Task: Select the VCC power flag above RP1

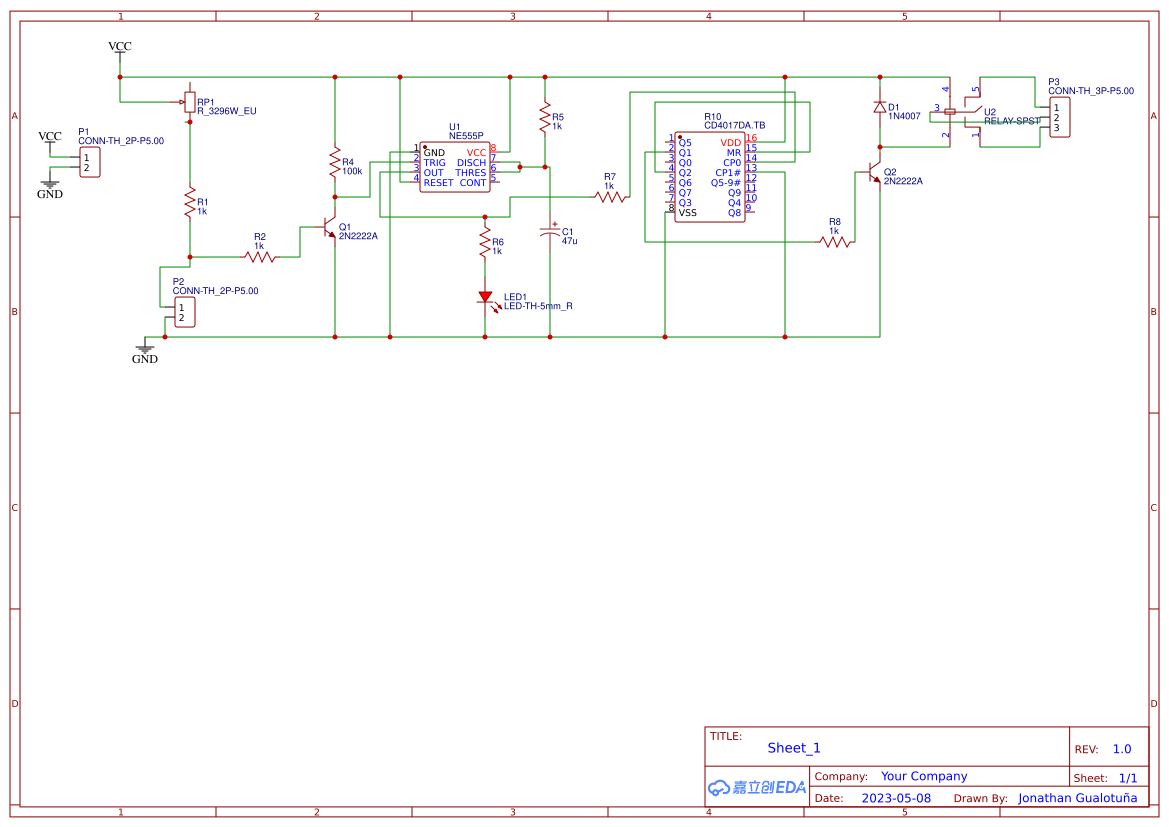Action: 119,46
